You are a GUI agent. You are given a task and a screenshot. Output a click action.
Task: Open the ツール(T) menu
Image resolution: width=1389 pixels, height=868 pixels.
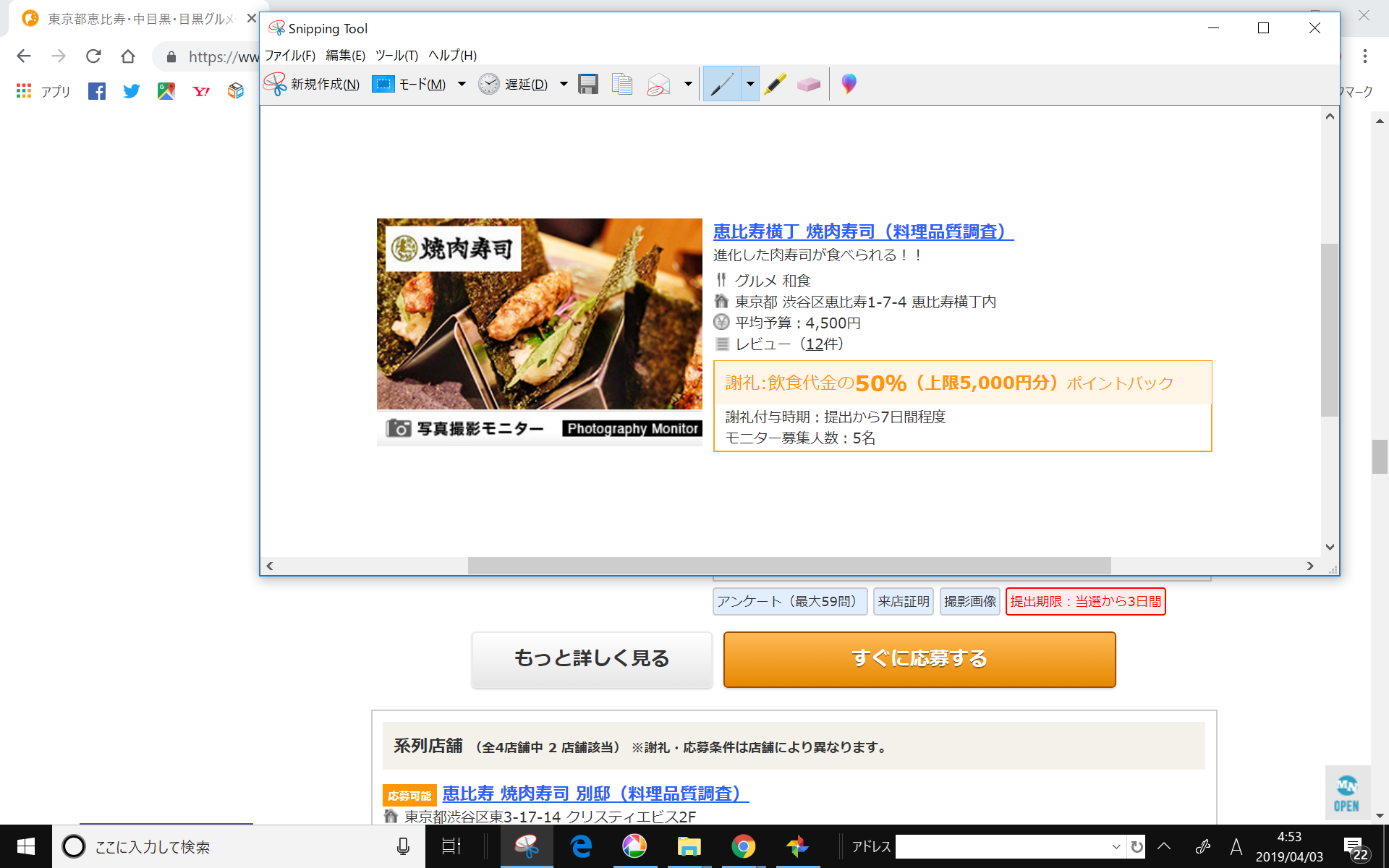tap(396, 56)
